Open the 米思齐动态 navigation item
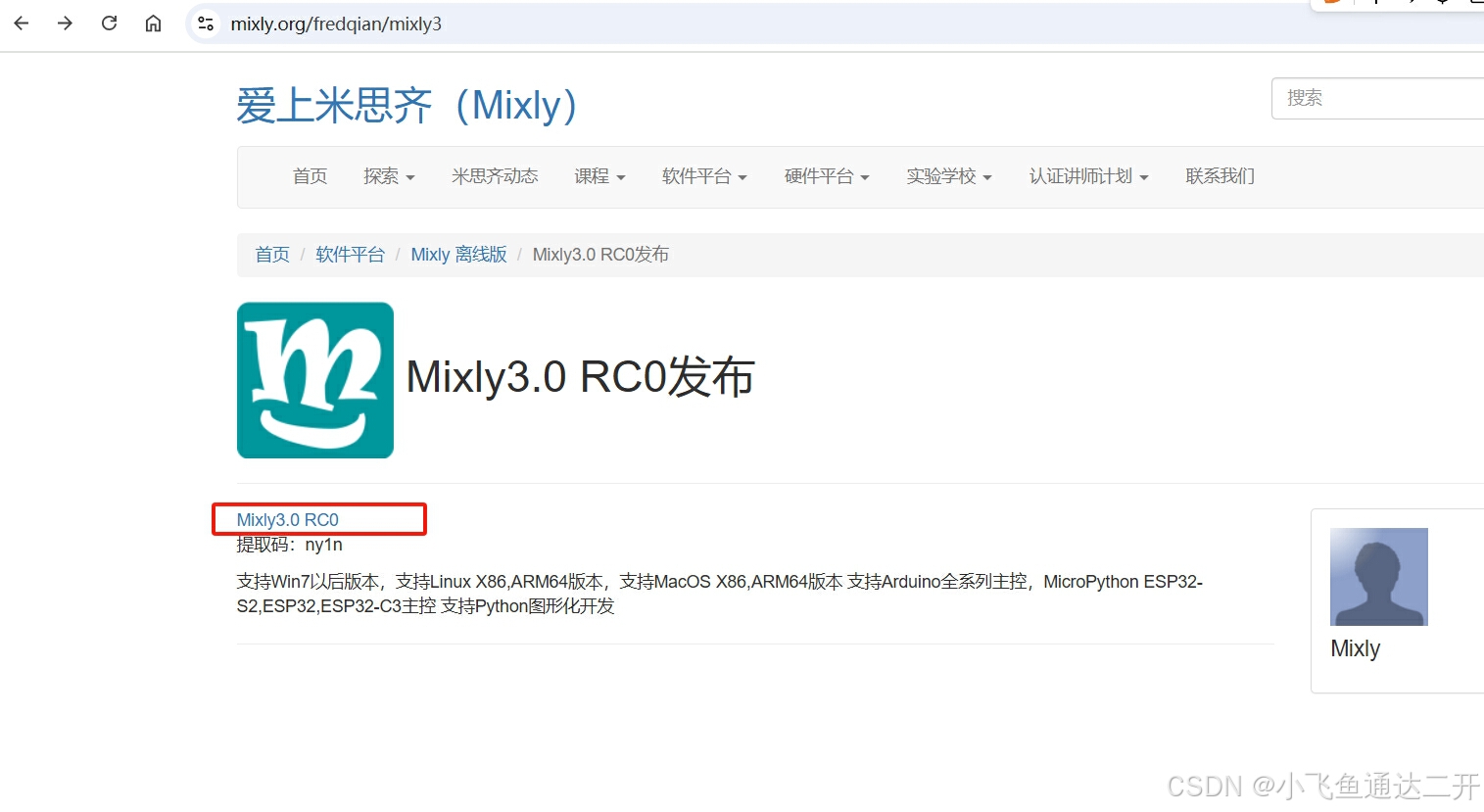This screenshot has width=1484, height=812. coord(495,176)
